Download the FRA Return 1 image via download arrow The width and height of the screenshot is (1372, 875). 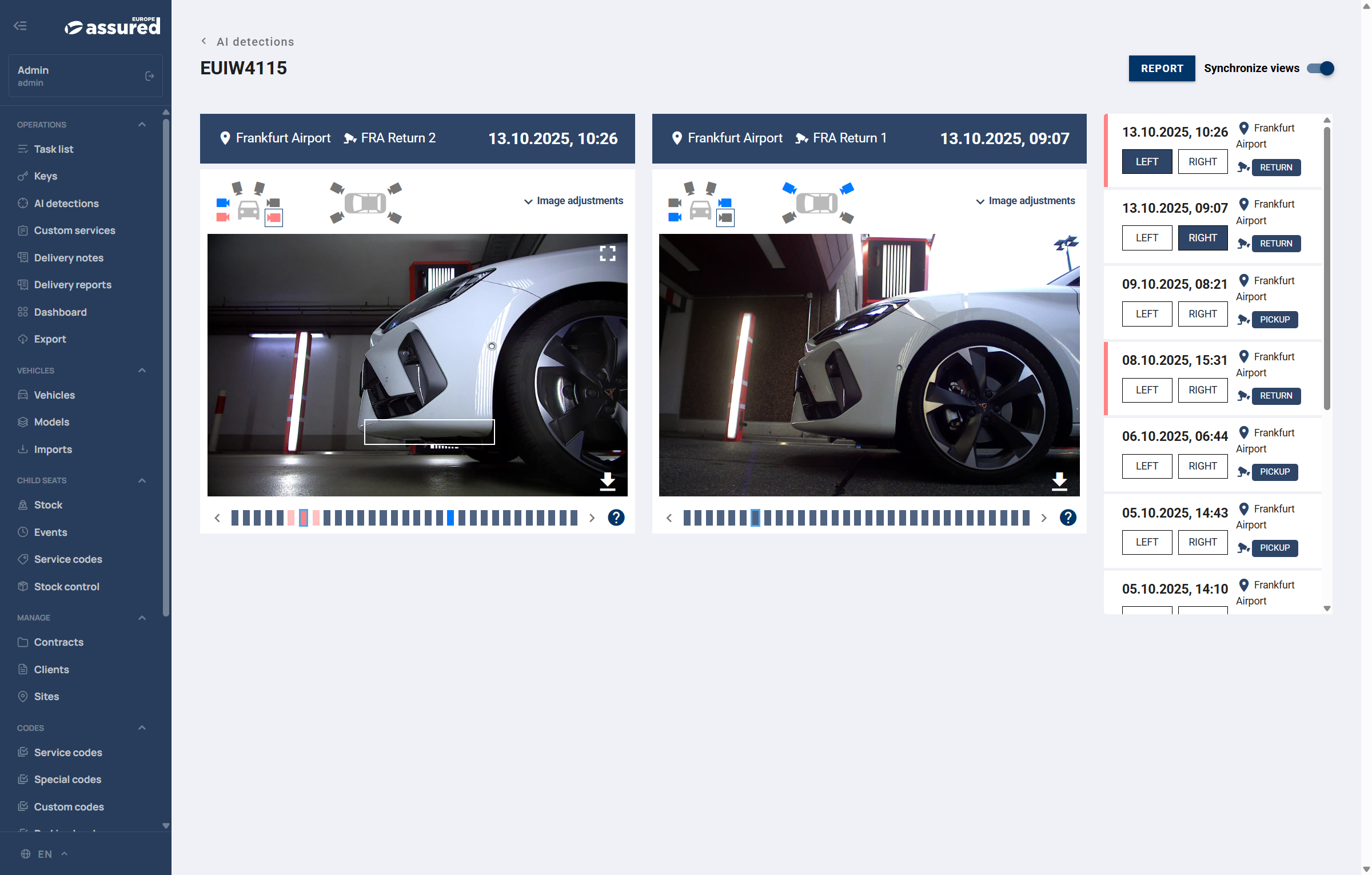(x=1059, y=482)
